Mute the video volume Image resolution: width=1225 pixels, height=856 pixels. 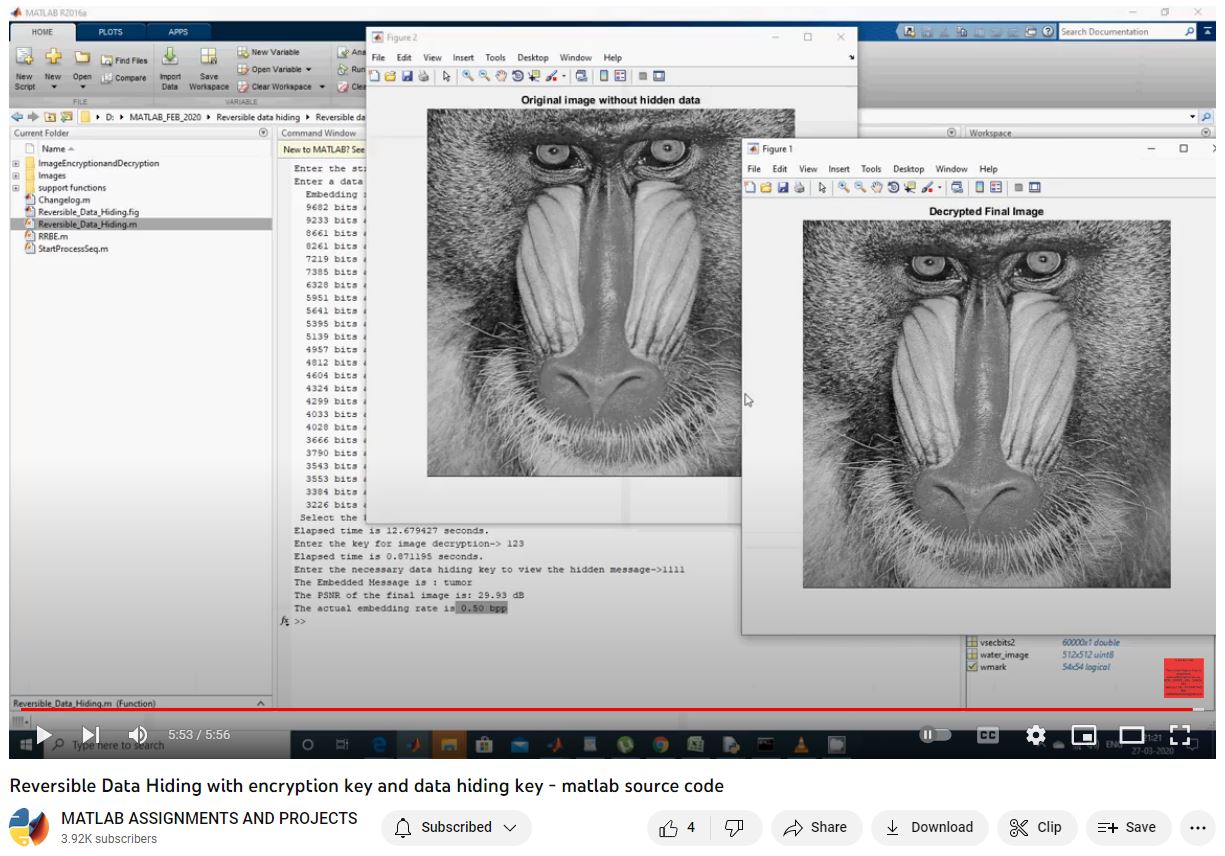[138, 735]
